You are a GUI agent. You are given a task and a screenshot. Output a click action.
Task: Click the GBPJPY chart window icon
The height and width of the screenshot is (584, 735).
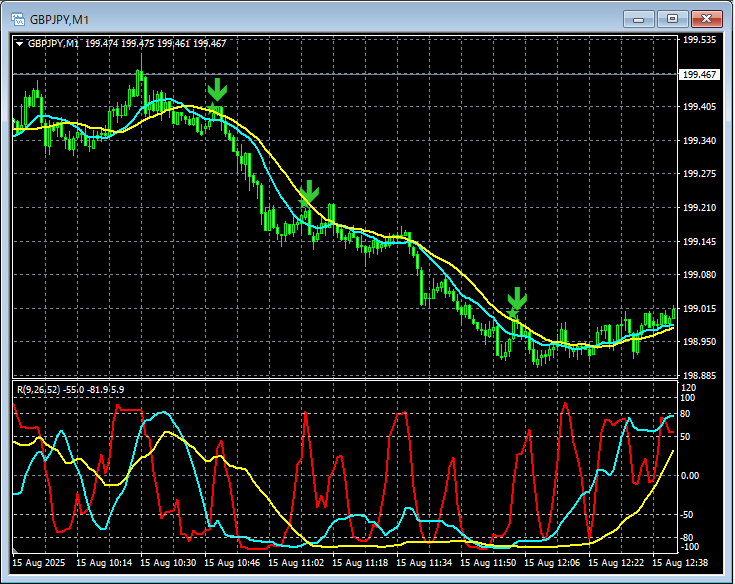point(18,19)
